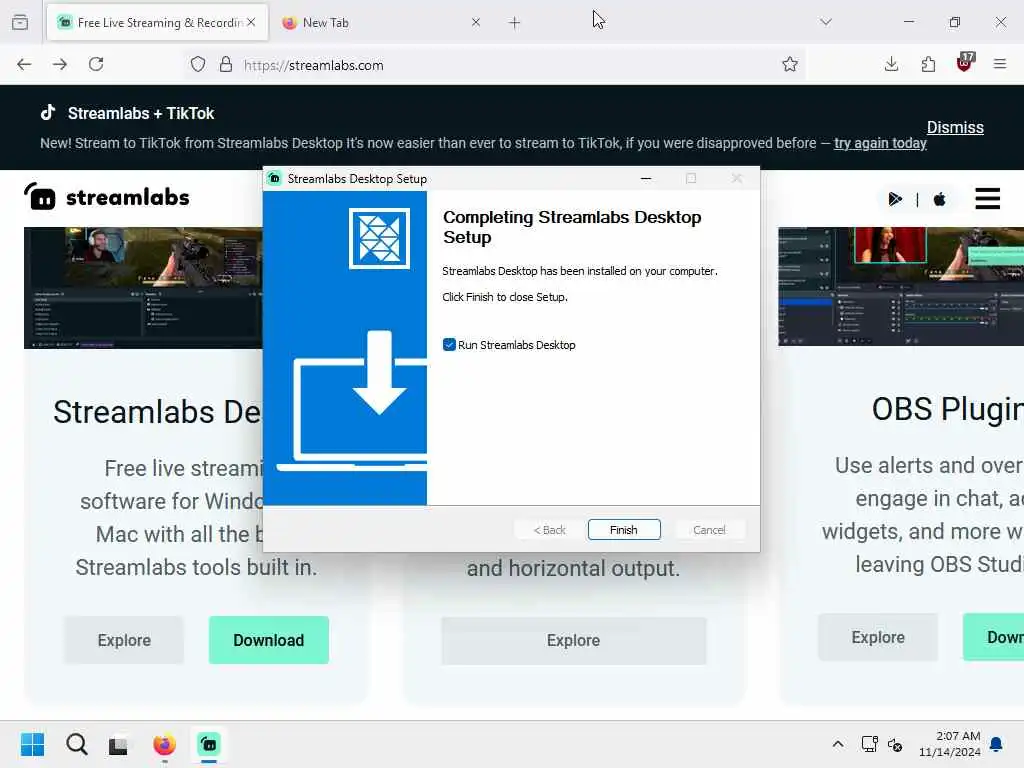This screenshot has width=1024, height=768.
Task: Open the Firefox application menu
Action: click(1000, 64)
